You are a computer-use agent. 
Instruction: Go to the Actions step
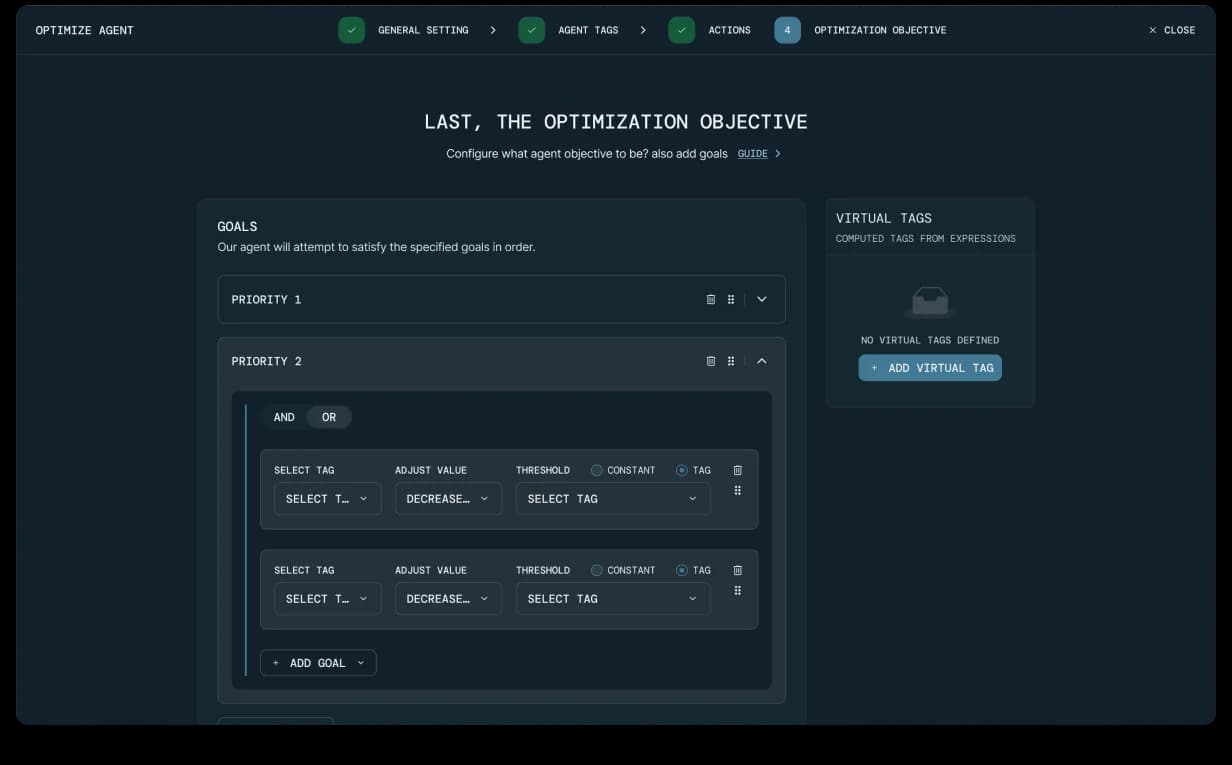click(729, 30)
